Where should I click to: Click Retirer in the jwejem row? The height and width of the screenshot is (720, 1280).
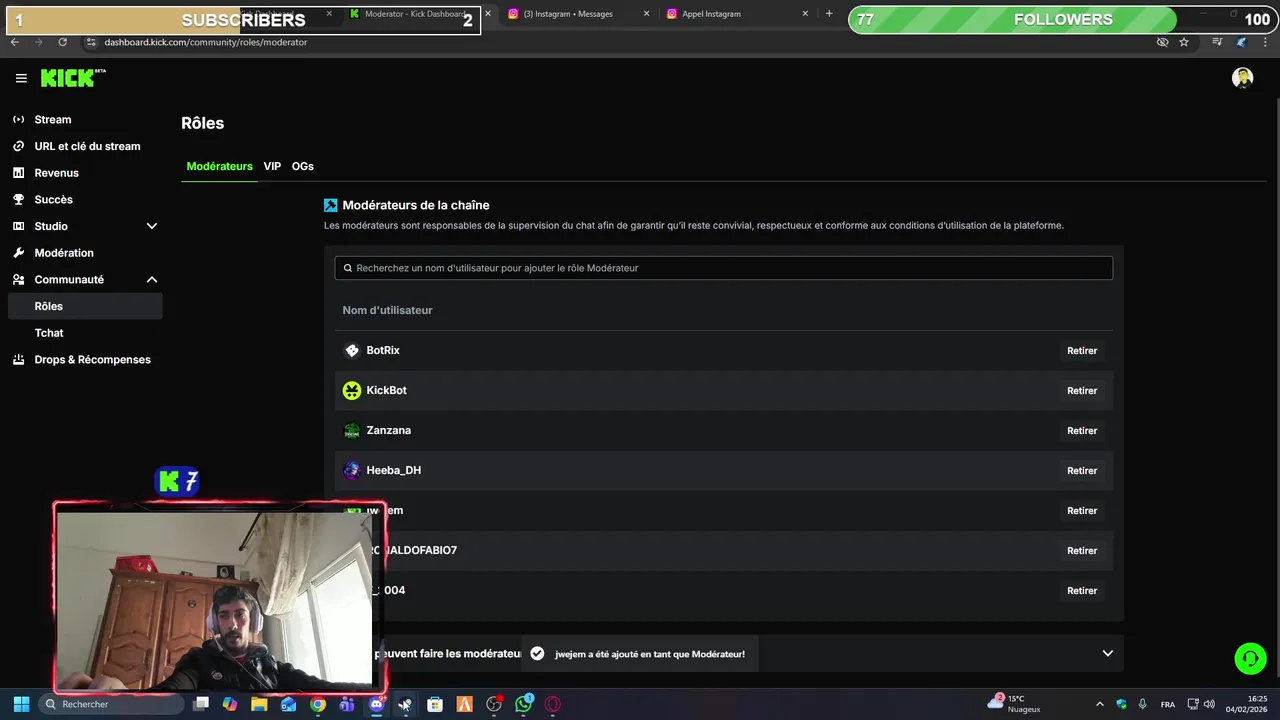point(1082,511)
